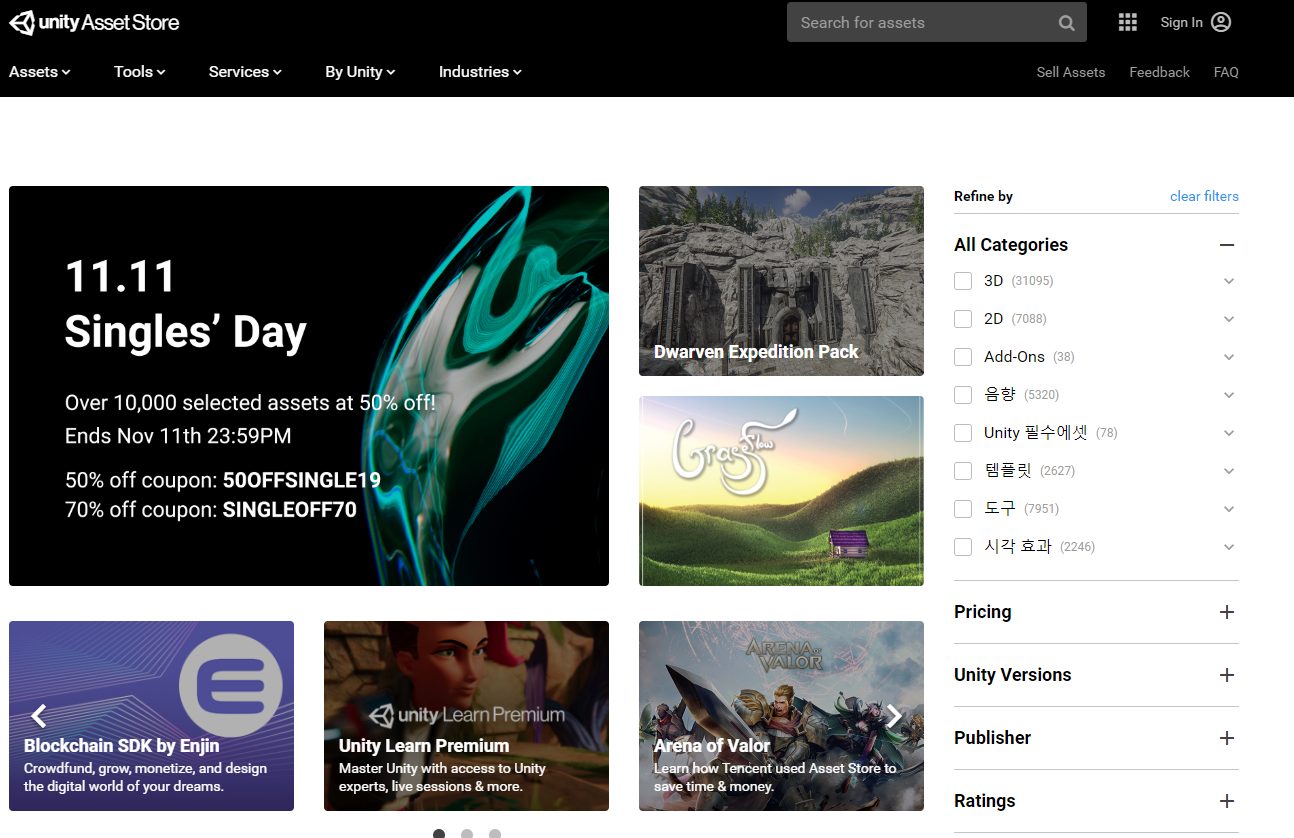Open the GrassFlow landscape tile
Image resolution: width=1294 pixels, height=838 pixels.
click(781, 491)
